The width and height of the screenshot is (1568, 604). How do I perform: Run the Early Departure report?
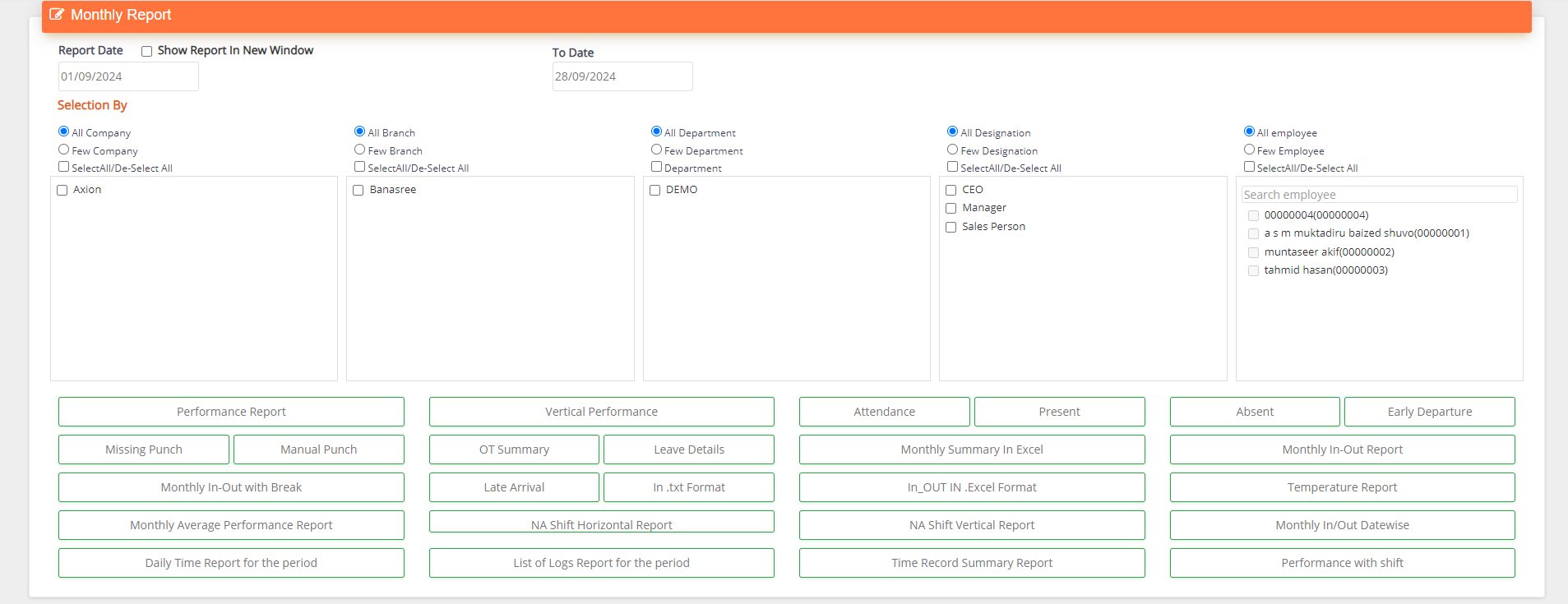(1429, 412)
